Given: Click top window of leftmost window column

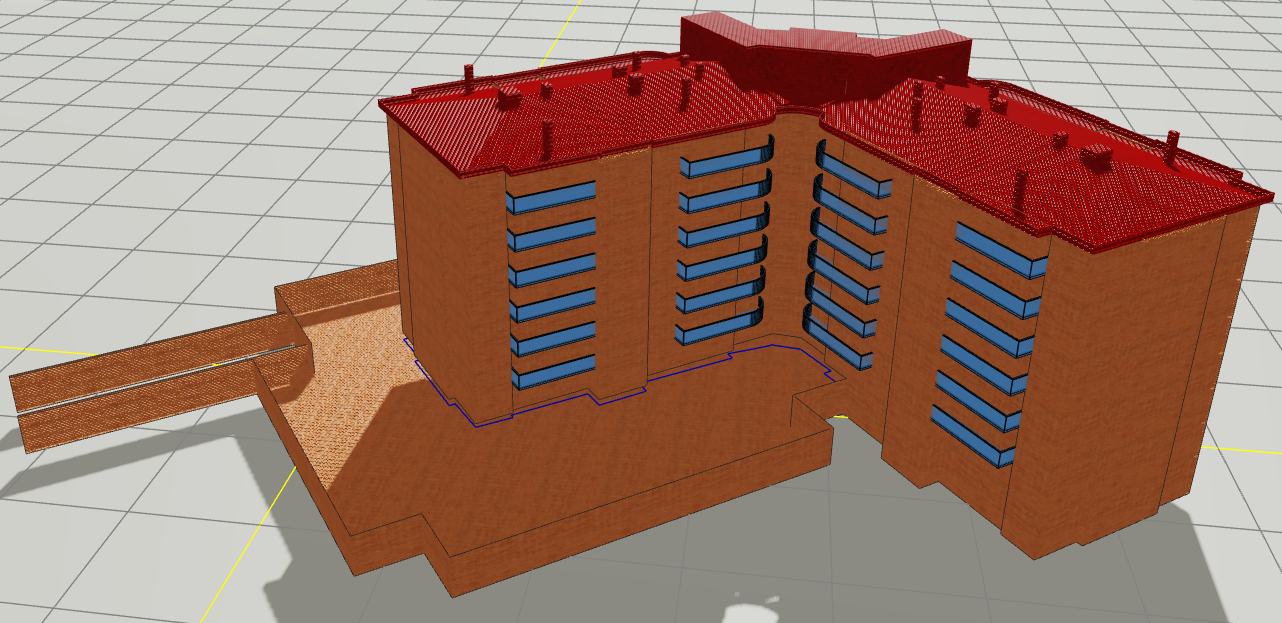Looking at the screenshot, I should 550,196.
